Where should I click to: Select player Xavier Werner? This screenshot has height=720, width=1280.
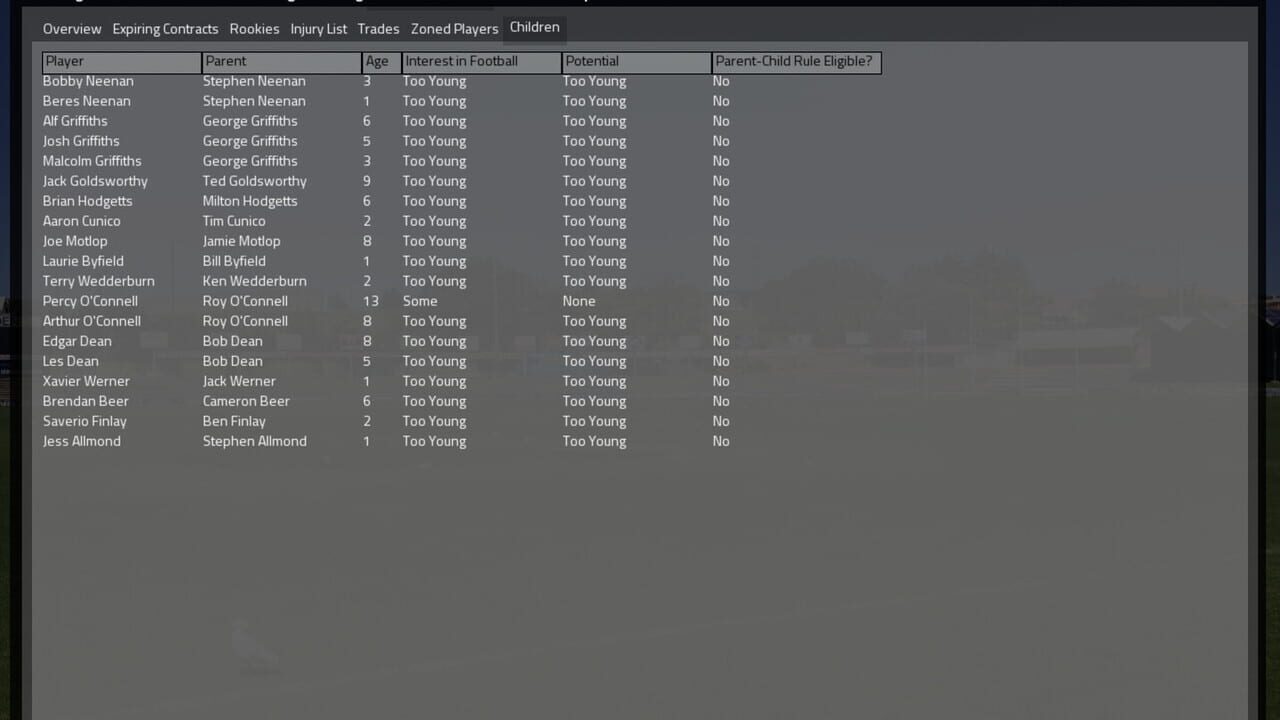pyautogui.click(x=86, y=381)
